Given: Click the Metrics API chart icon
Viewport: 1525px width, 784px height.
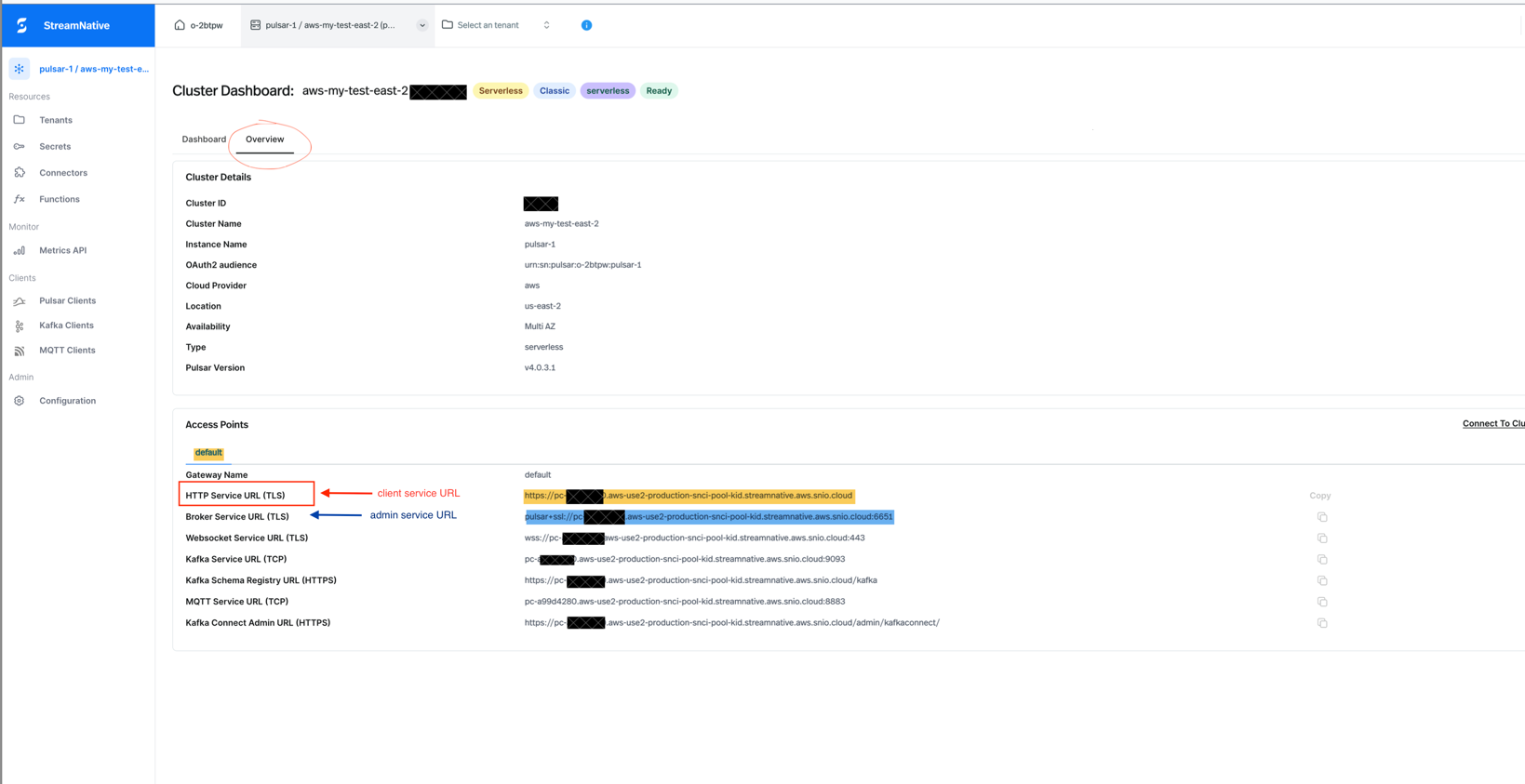Looking at the screenshot, I should tap(20, 250).
